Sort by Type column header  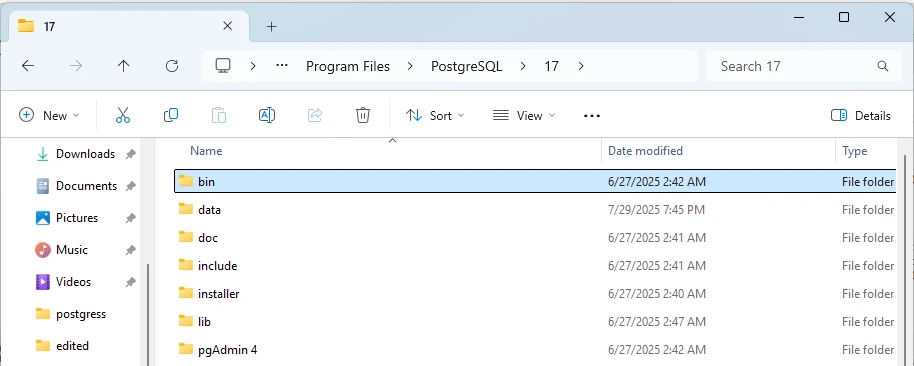(855, 151)
